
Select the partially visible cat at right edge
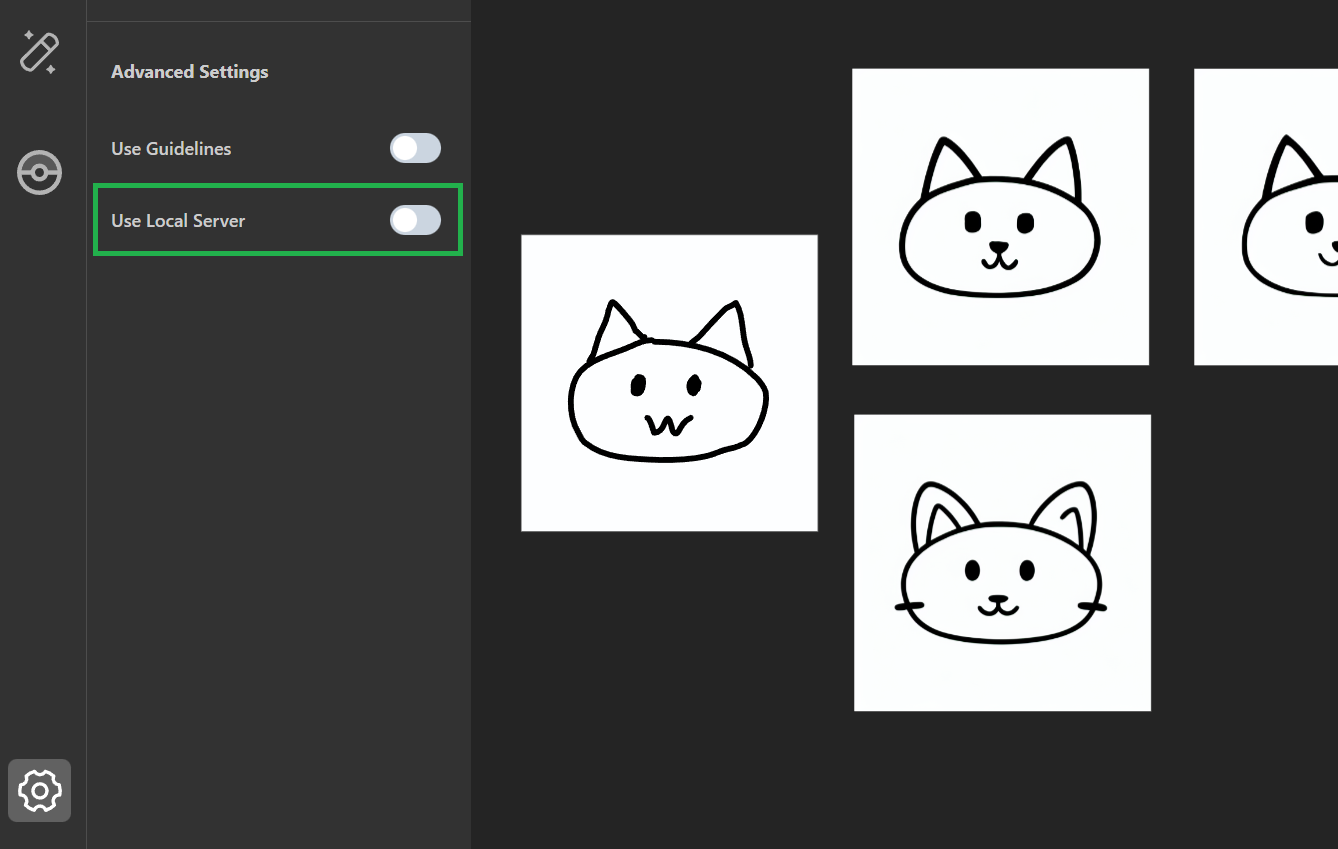[1266, 217]
